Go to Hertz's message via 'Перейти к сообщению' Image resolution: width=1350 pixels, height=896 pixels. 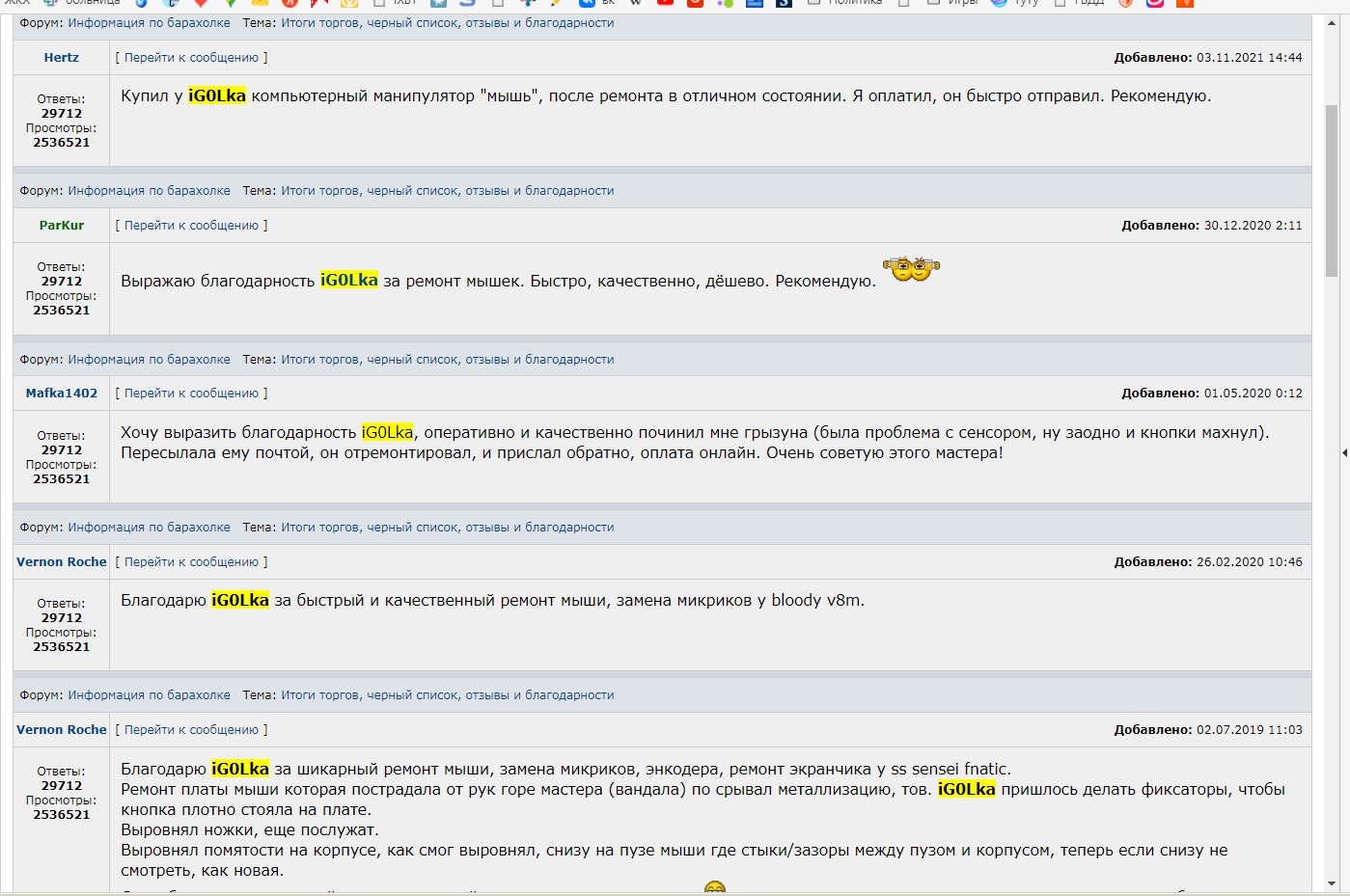coord(191,58)
